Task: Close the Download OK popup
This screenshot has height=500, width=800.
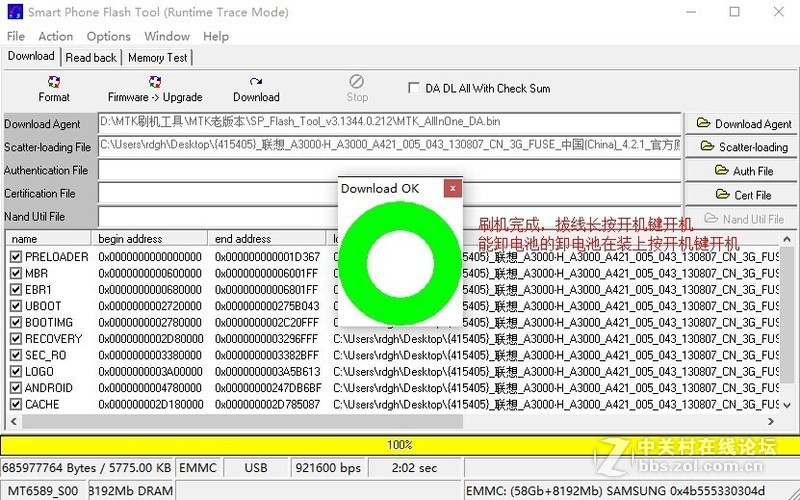Action: 453,188
